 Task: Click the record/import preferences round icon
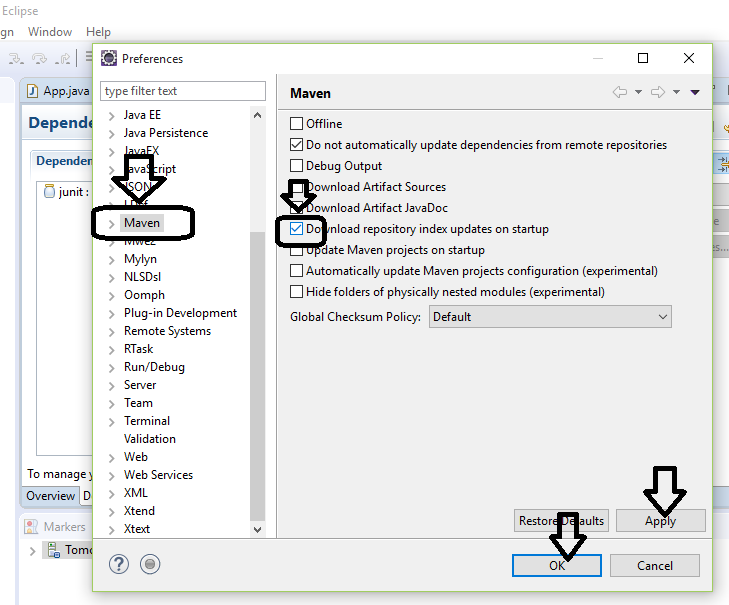[x=150, y=564]
